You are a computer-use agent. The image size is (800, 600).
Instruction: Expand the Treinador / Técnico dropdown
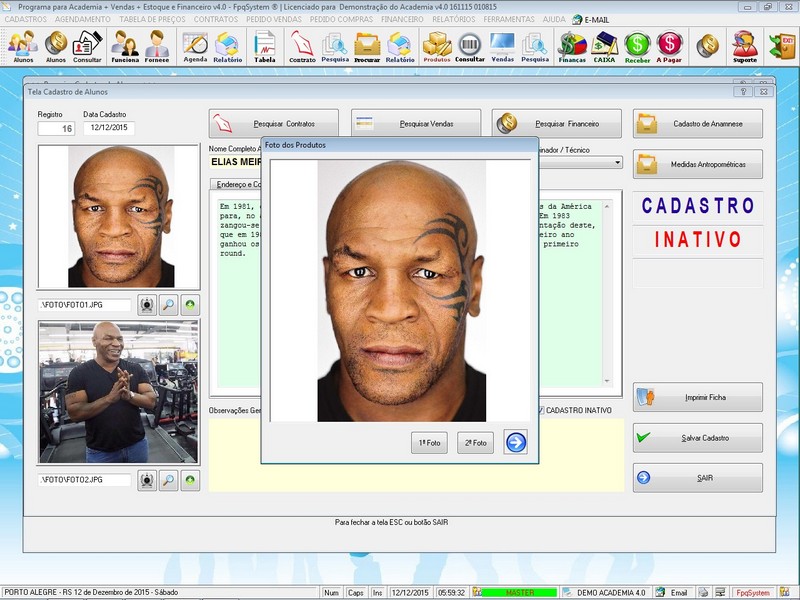click(617, 162)
